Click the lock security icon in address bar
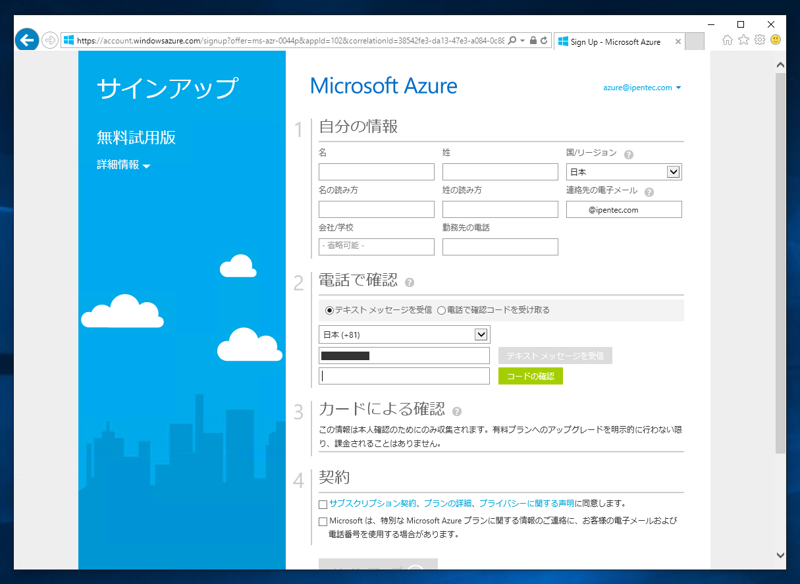Screen dimensions: 800x584 coord(533,41)
